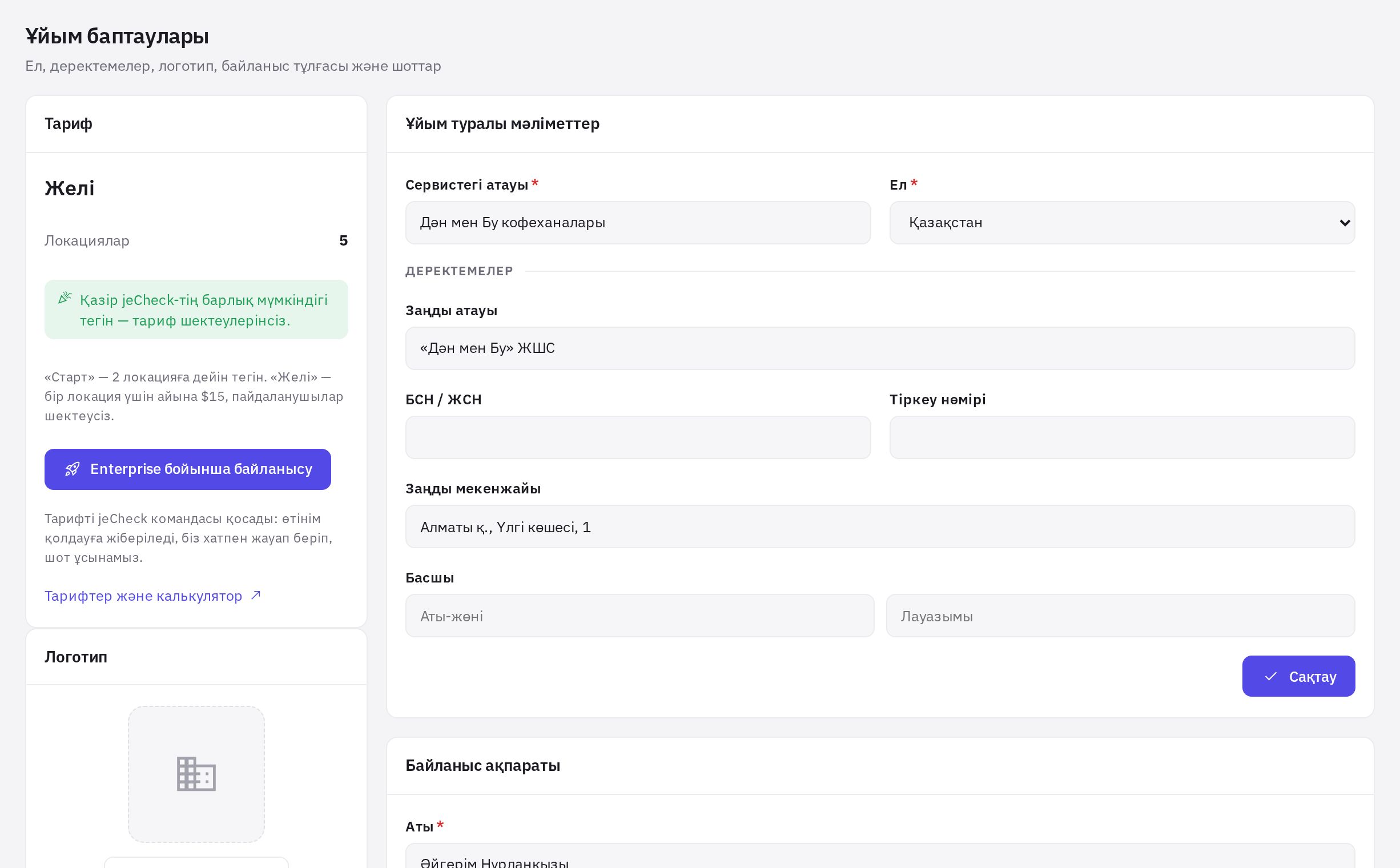Viewport: 1400px width, 868px height.
Task: Click the Заңды мекенжайы address field
Action: (x=880, y=527)
